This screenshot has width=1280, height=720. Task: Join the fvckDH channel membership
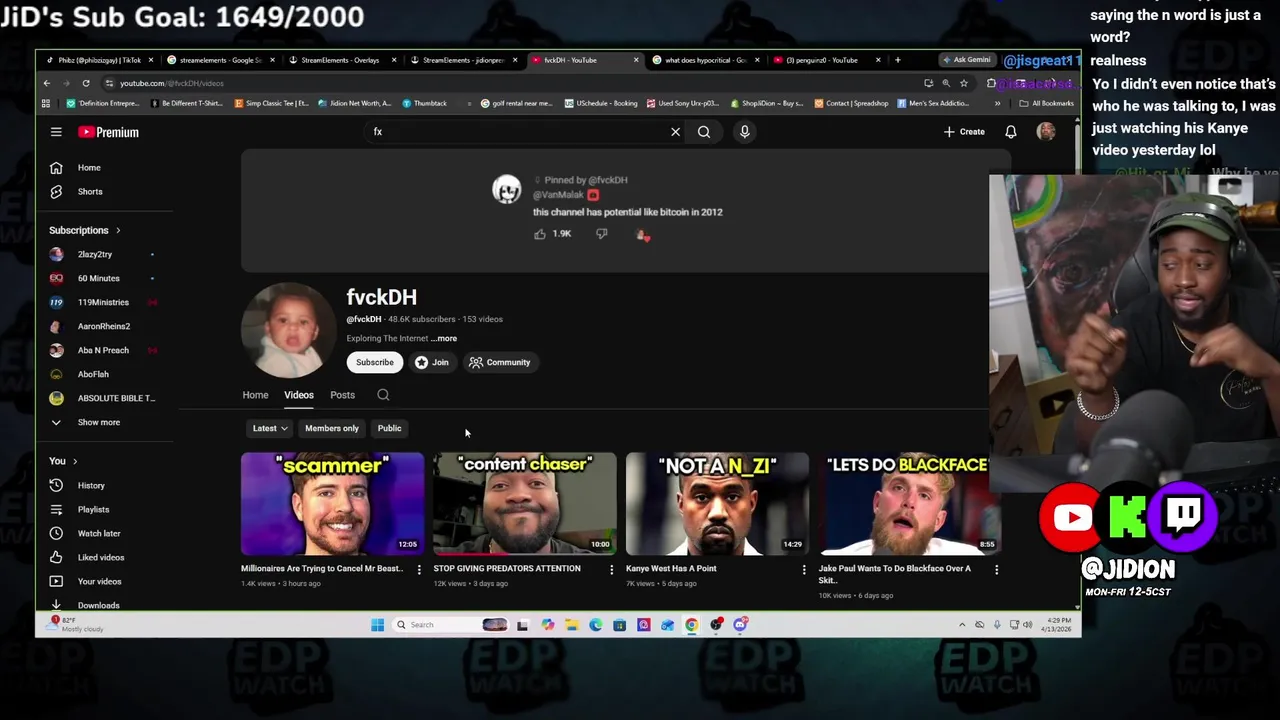coord(432,363)
